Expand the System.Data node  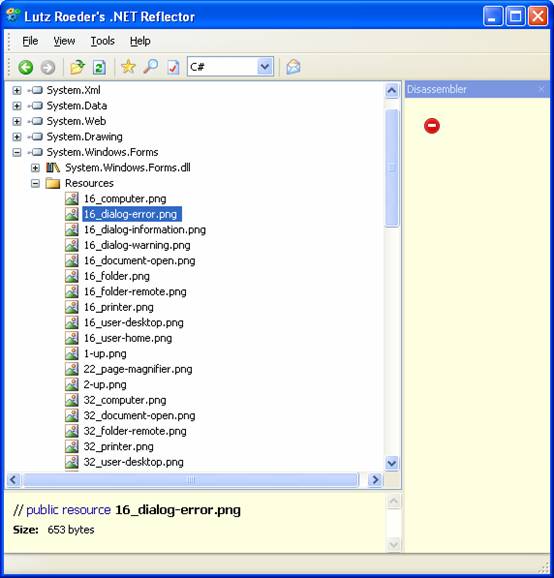click(x=17, y=106)
